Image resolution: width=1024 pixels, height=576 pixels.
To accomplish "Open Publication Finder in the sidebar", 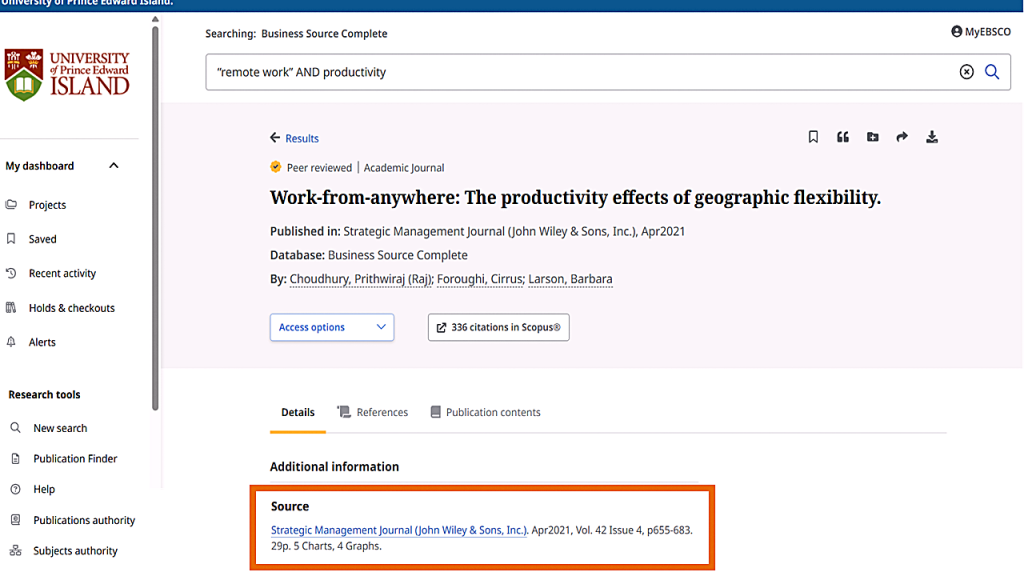I will click(x=75, y=459).
